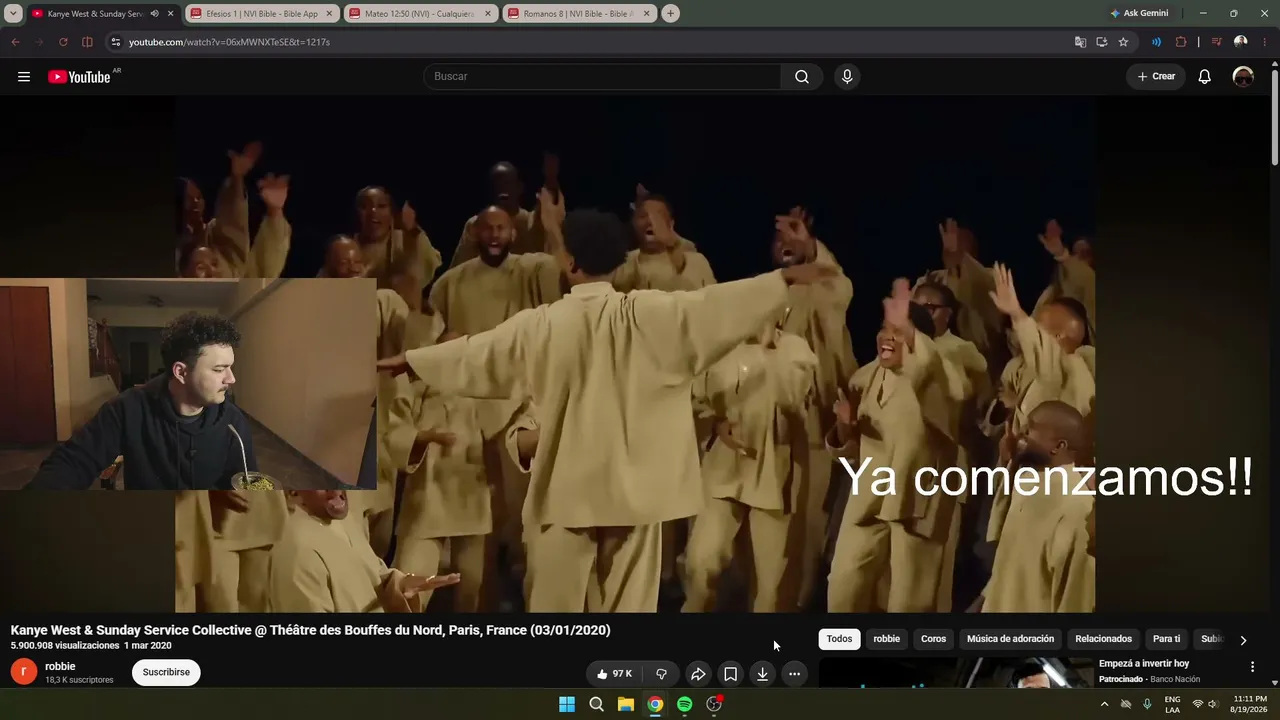Switch the ENG LAA input language
This screenshot has width=1280, height=720.
coord(1173,704)
